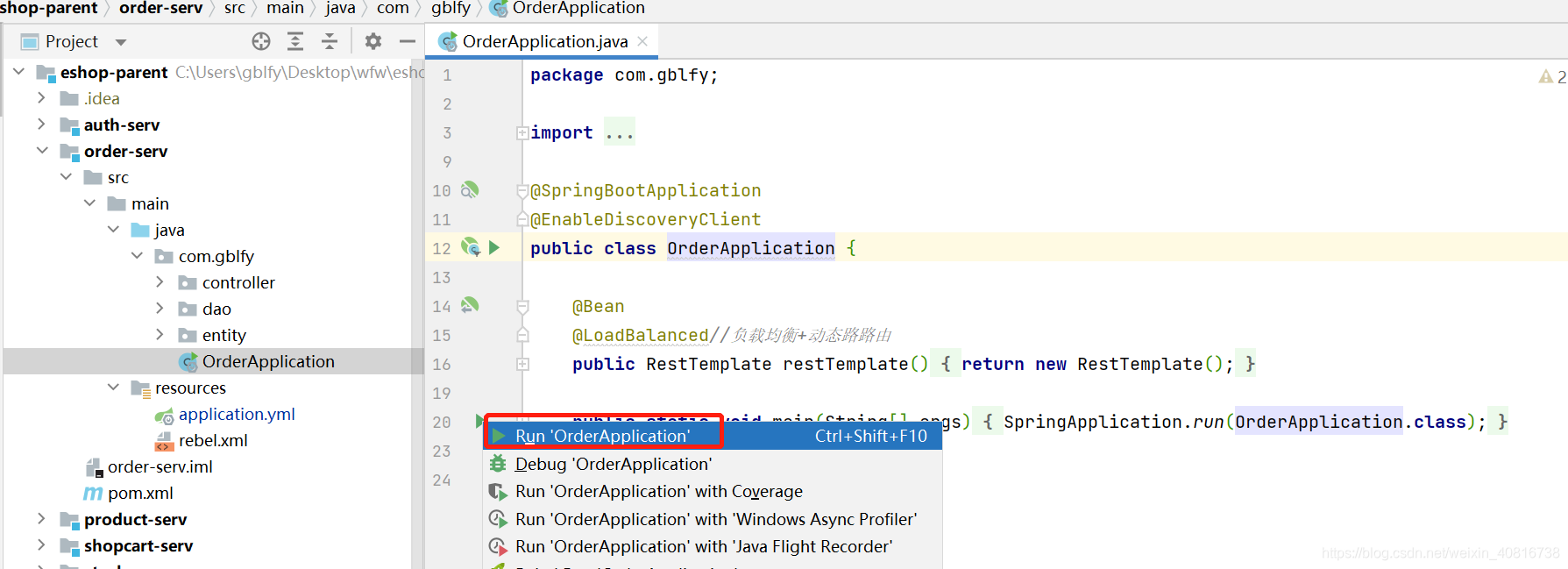Click @LoadBalanced annotation on line 15
This screenshot has width=1568, height=569.
640,335
